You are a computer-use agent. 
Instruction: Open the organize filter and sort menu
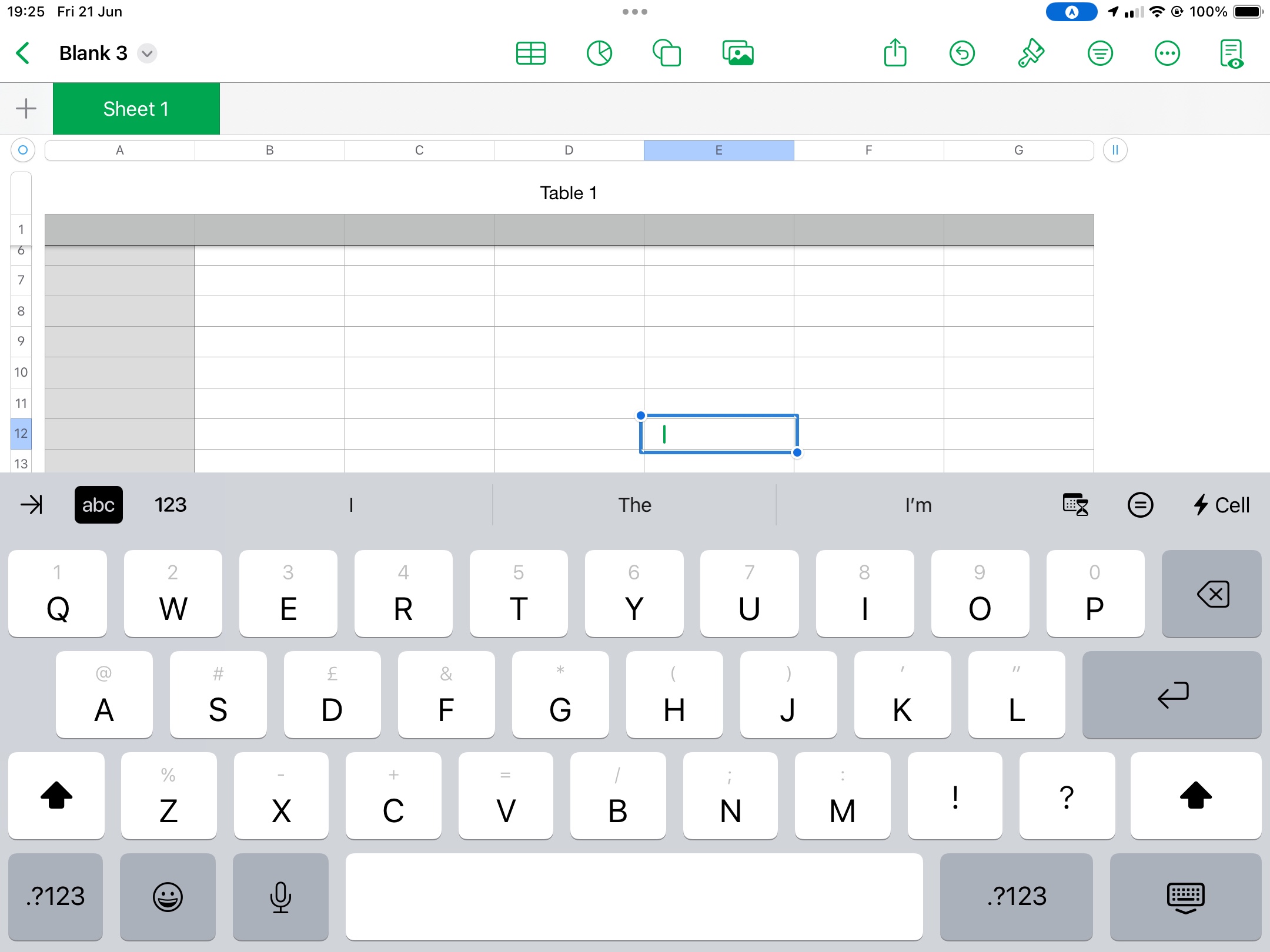click(1099, 53)
